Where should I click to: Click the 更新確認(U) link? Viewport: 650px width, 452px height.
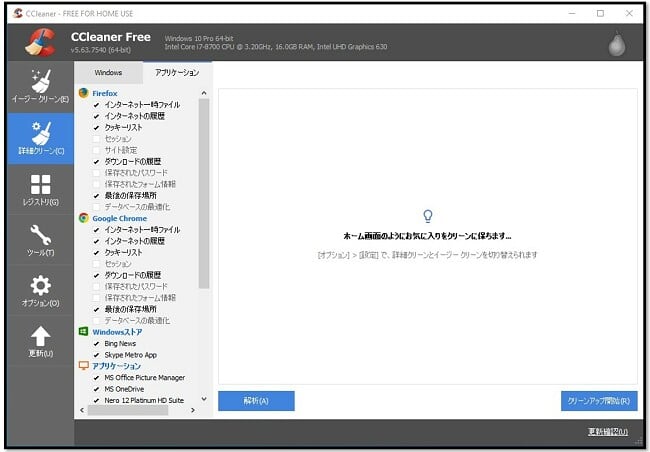[608, 432]
